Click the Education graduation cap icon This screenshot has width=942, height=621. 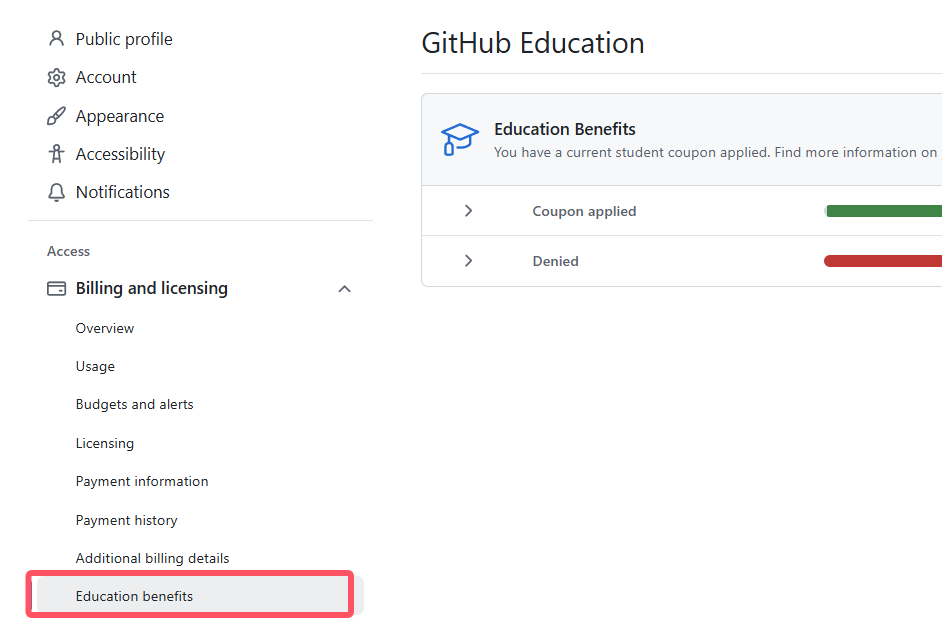click(x=460, y=139)
